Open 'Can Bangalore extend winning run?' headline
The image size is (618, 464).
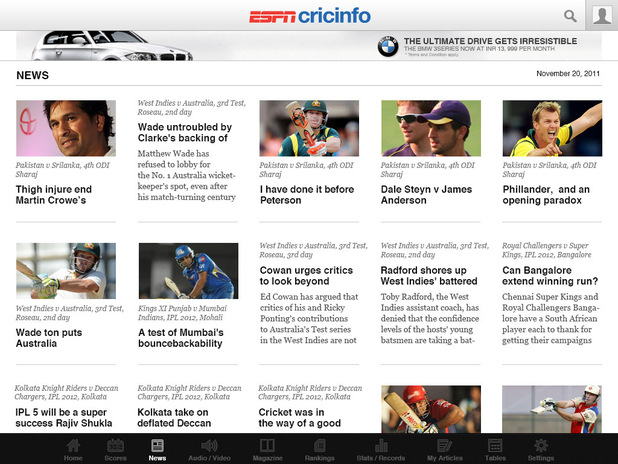(x=550, y=276)
